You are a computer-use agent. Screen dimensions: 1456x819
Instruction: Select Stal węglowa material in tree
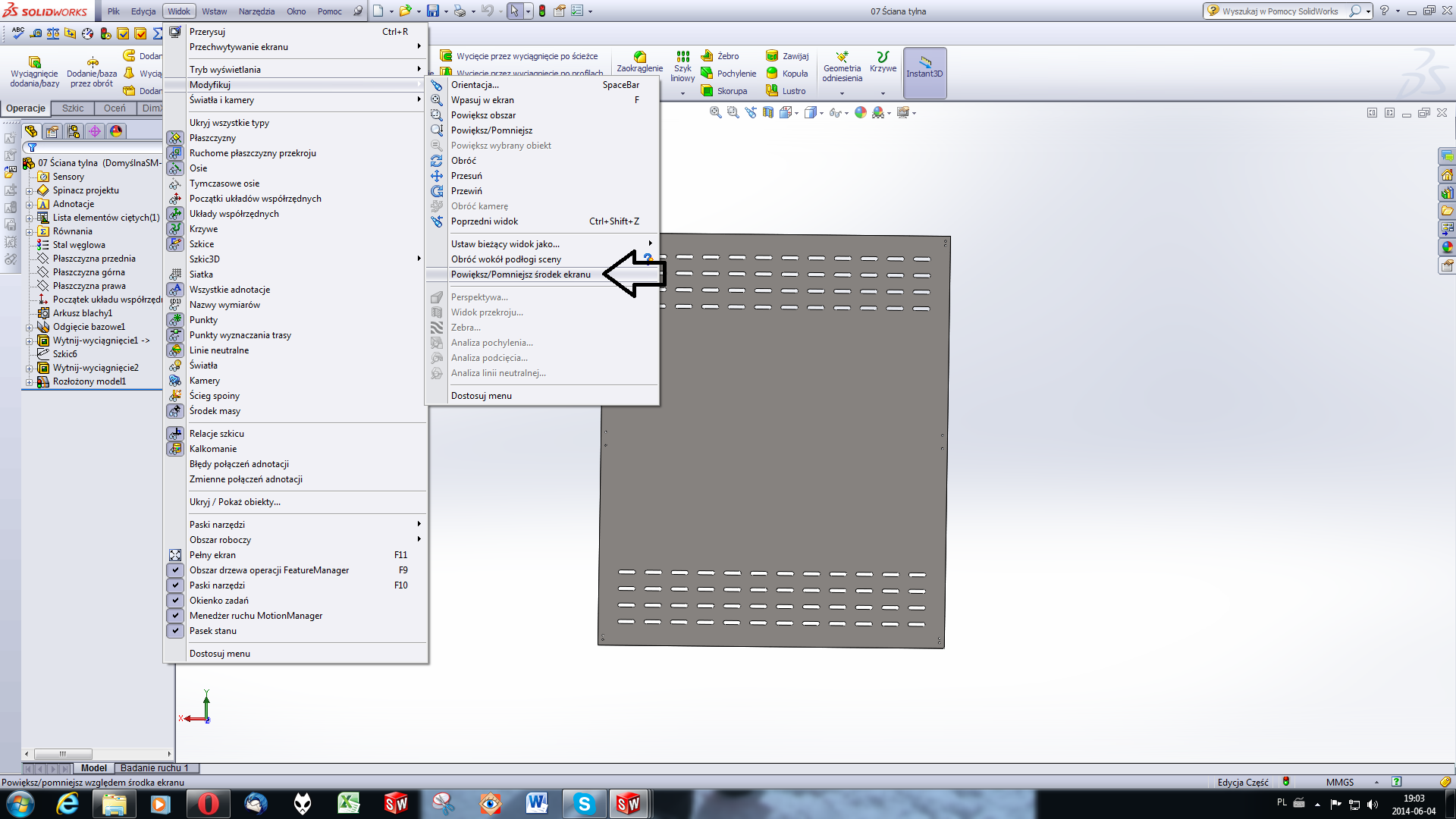(79, 245)
